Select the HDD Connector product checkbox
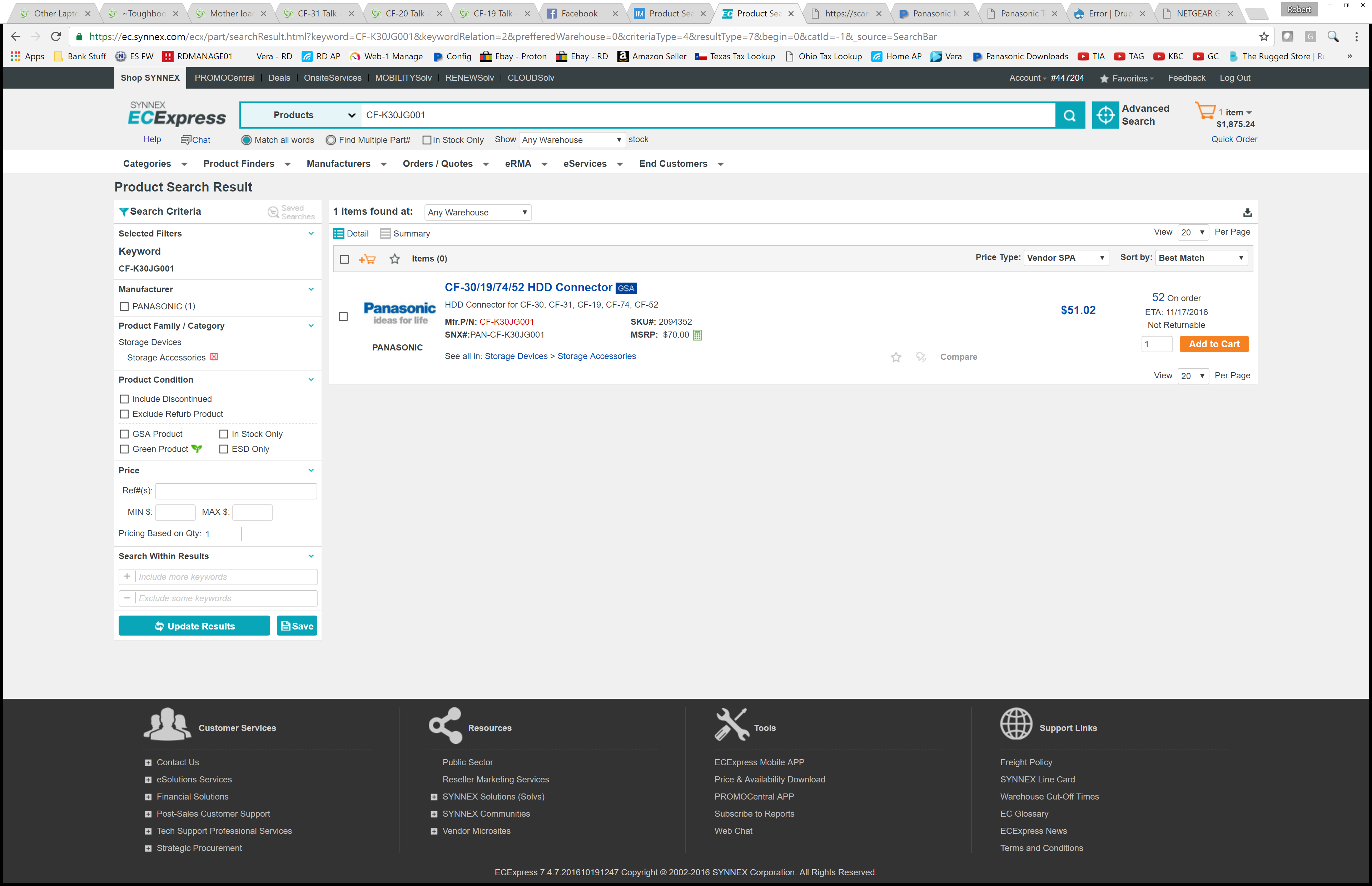Screen dimensions: 1372x886 tap(343, 317)
